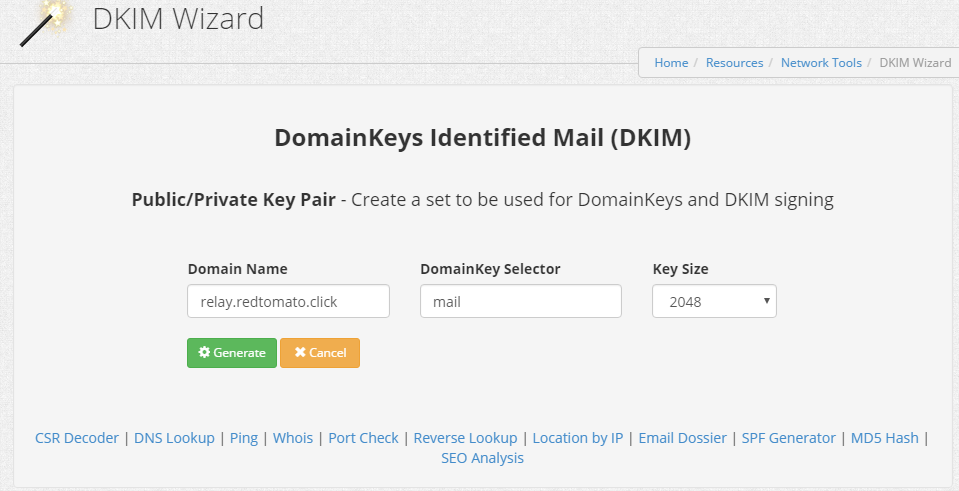The height and width of the screenshot is (491, 959).
Task: Open the Whois lookup link
Action: 293,438
